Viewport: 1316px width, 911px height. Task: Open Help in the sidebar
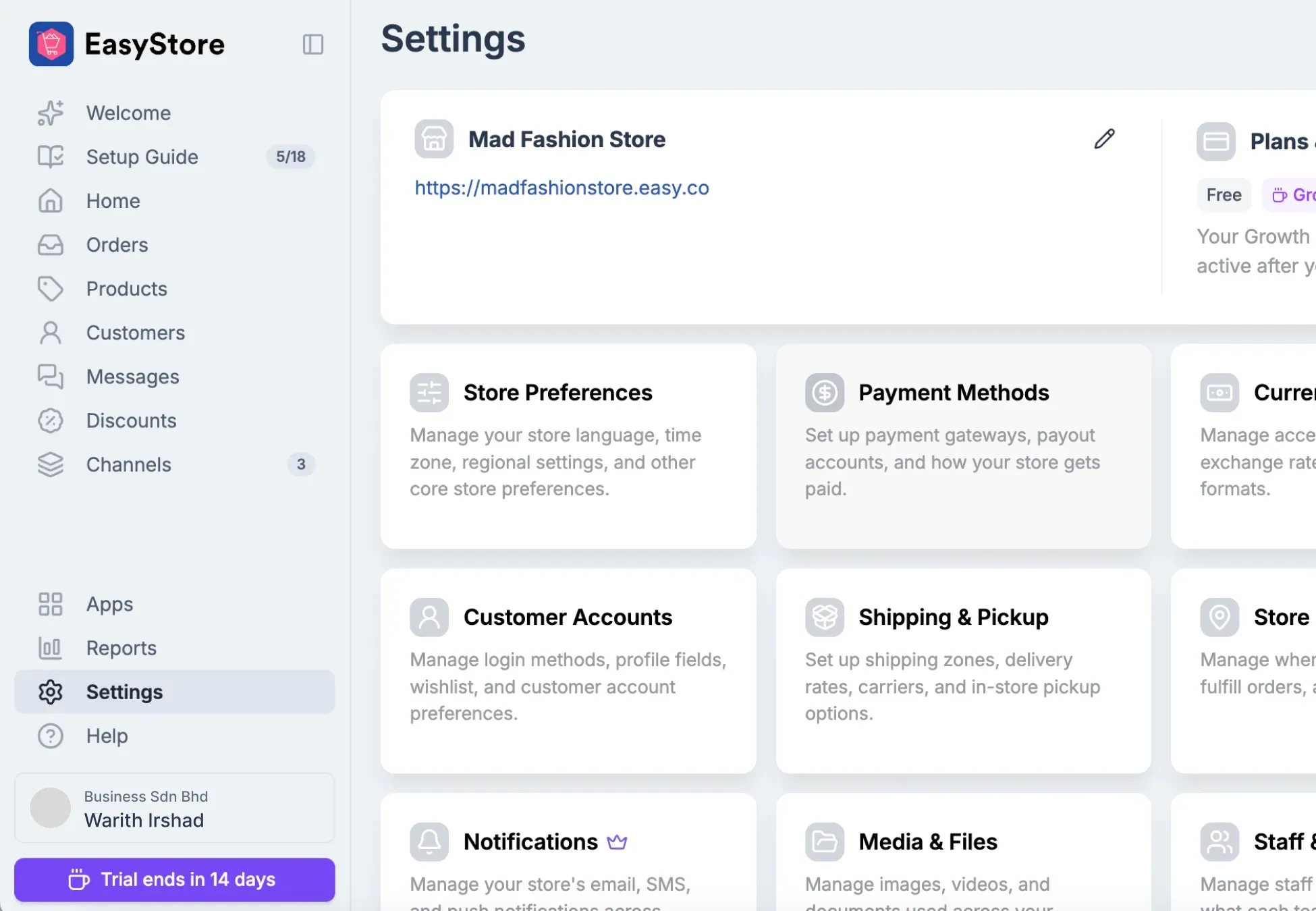click(x=175, y=736)
